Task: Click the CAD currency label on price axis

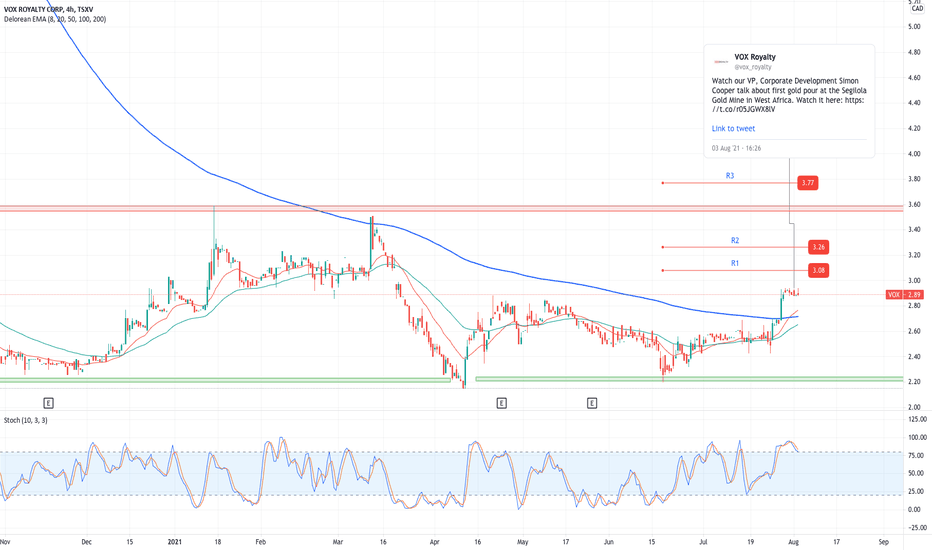Action: click(917, 8)
